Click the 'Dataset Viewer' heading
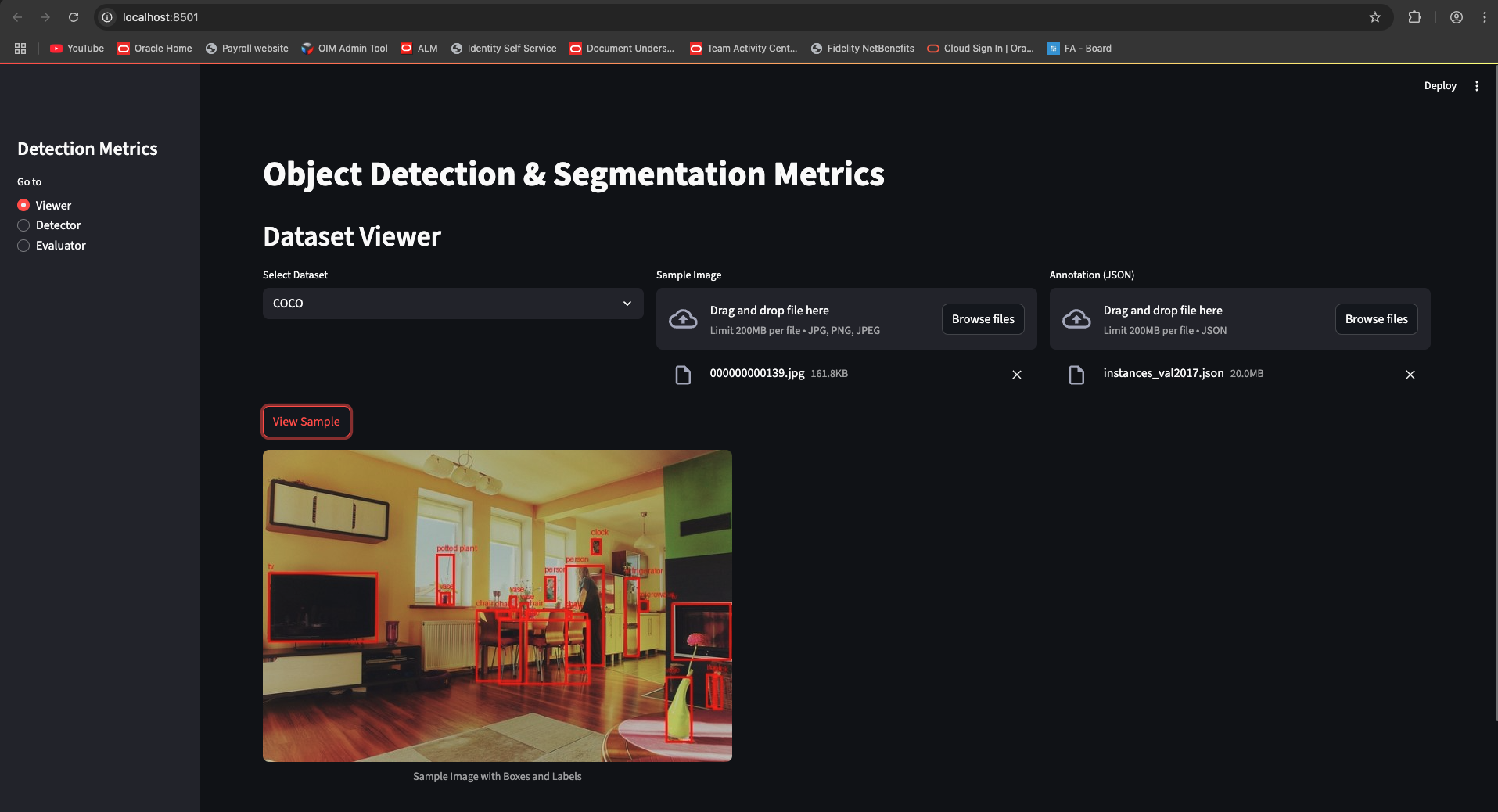Screen dimensions: 1498x812 point(352,236)
